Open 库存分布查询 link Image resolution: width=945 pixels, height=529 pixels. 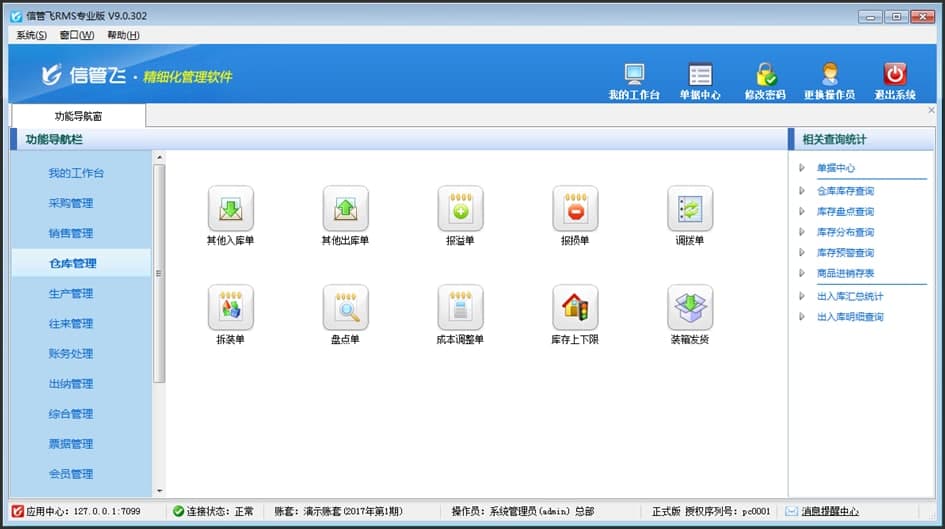845,232
